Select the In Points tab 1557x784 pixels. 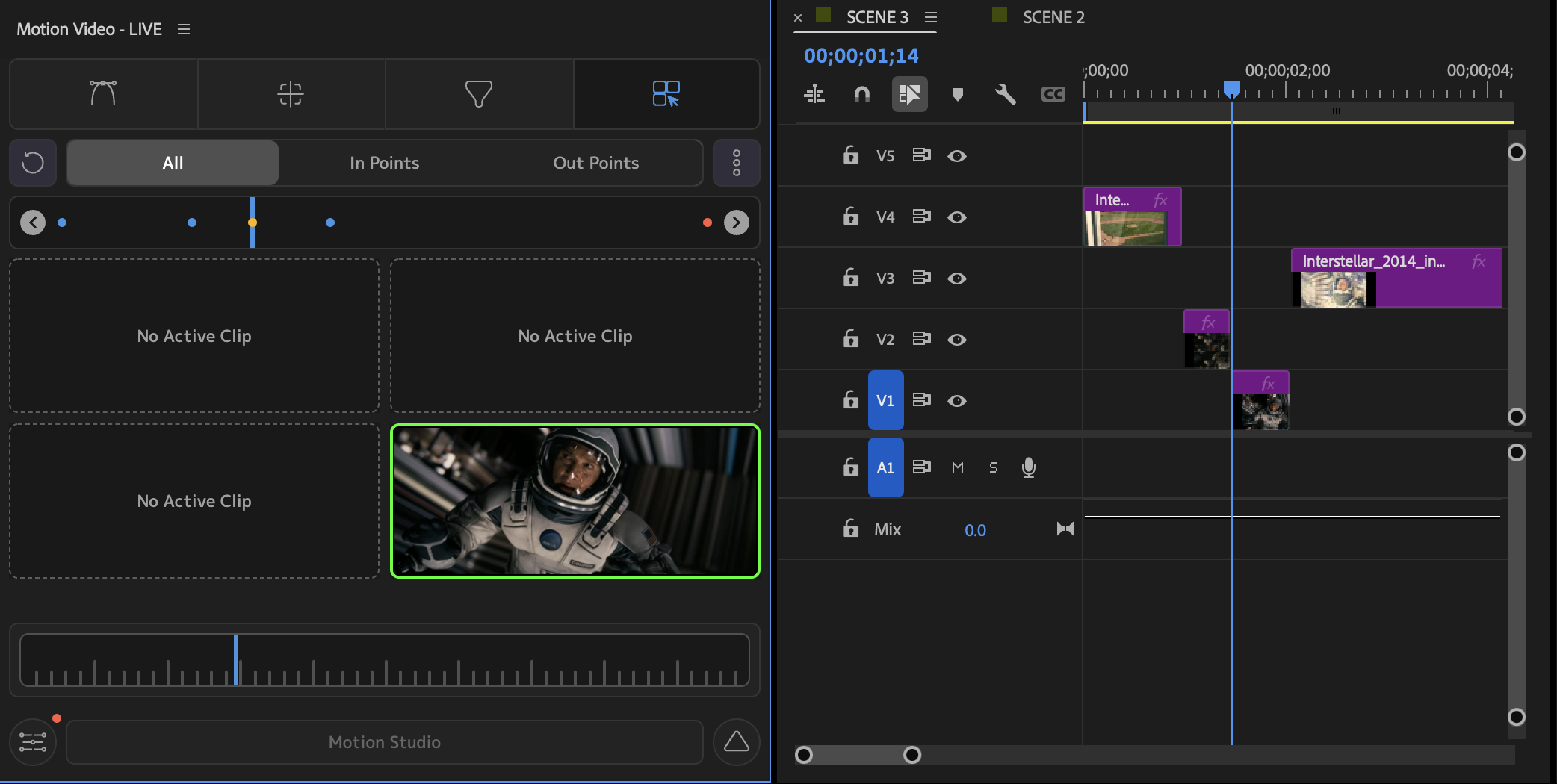[x=384, y=163]
